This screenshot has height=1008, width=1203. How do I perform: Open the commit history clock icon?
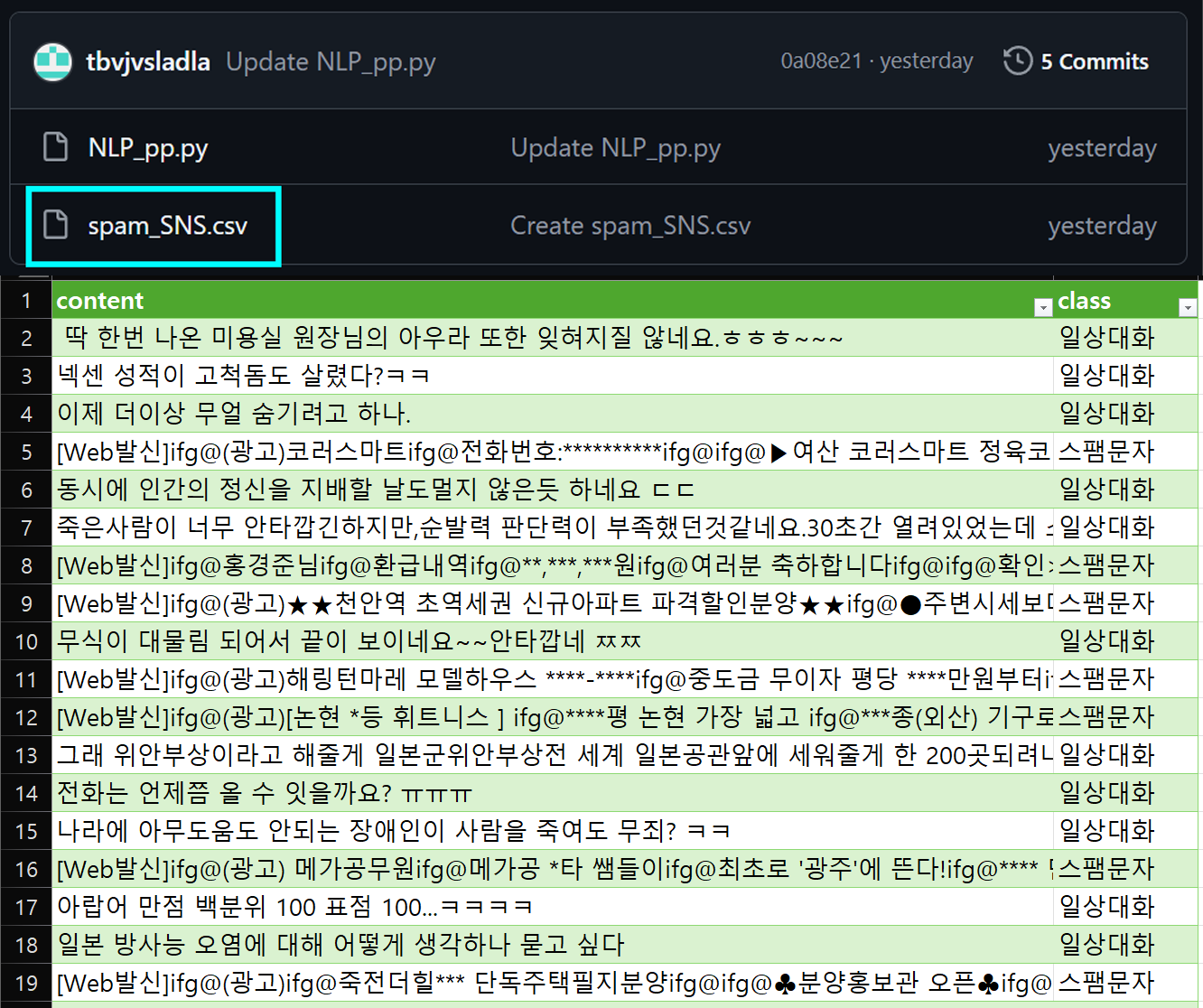pos(1018,61)
